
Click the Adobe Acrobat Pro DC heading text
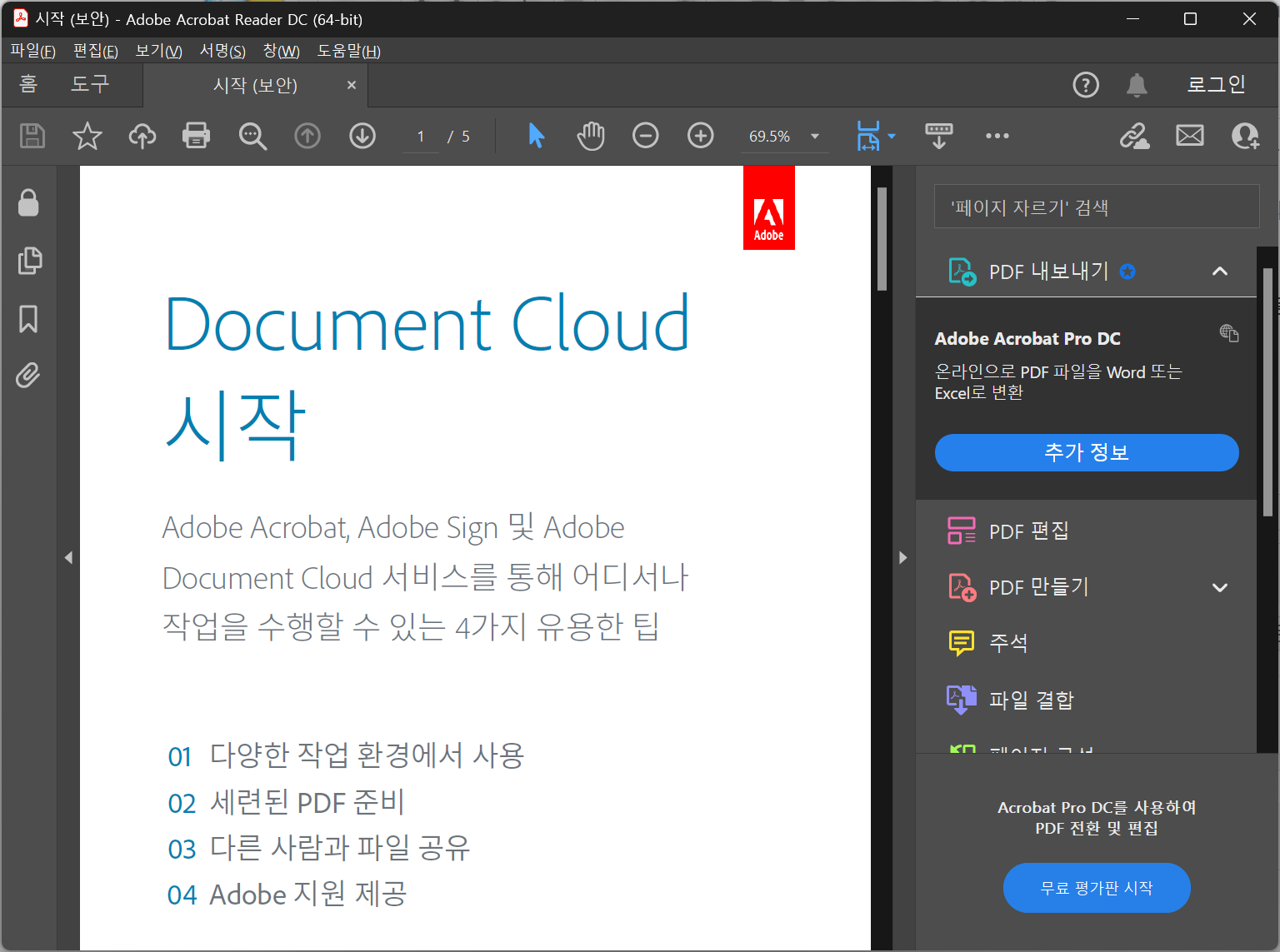click(x=1027, y=338)
